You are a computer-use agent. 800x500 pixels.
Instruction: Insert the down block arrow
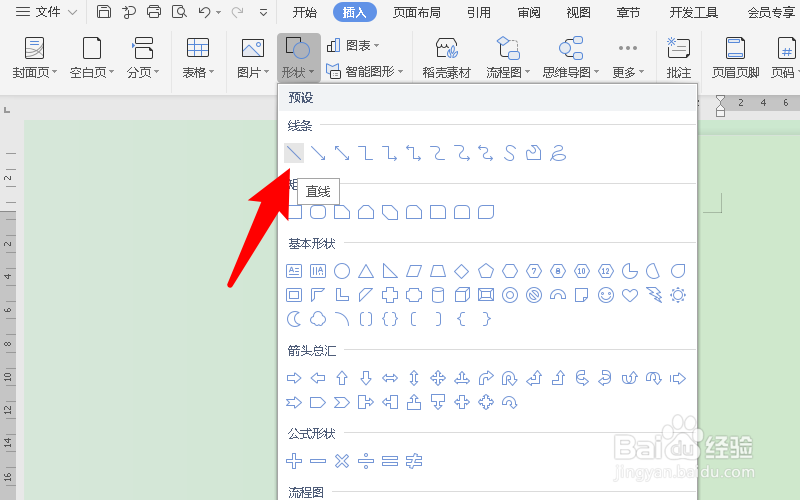366,378
